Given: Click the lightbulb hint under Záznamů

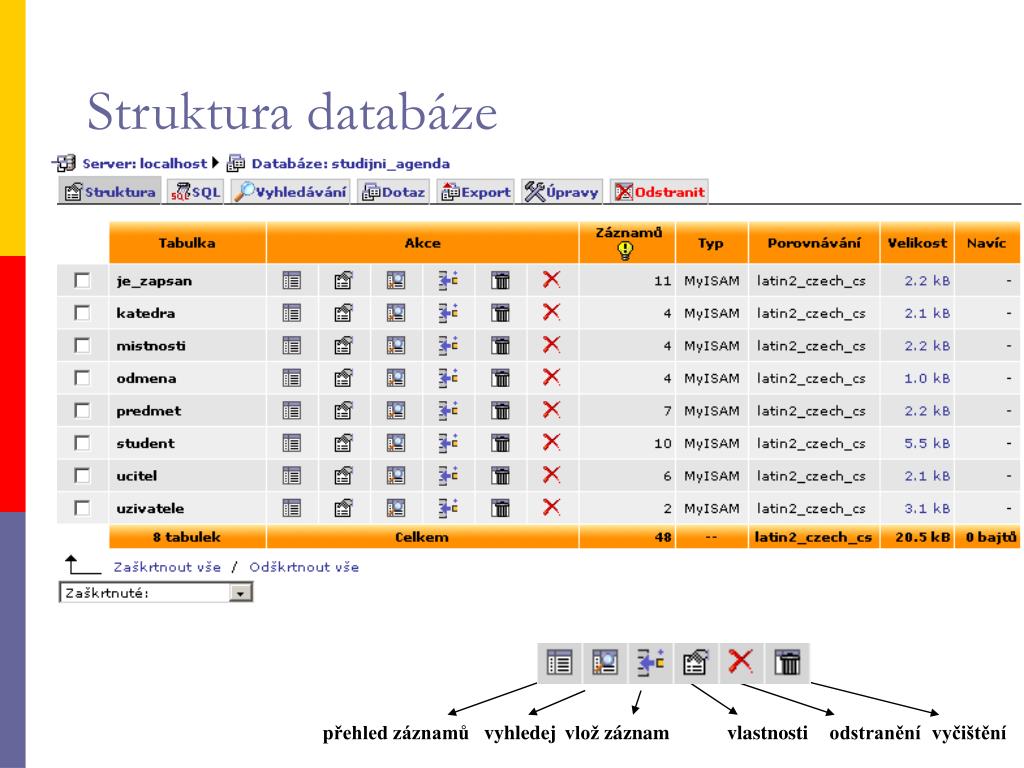Looking at the screenshot, I should (626, 250).
